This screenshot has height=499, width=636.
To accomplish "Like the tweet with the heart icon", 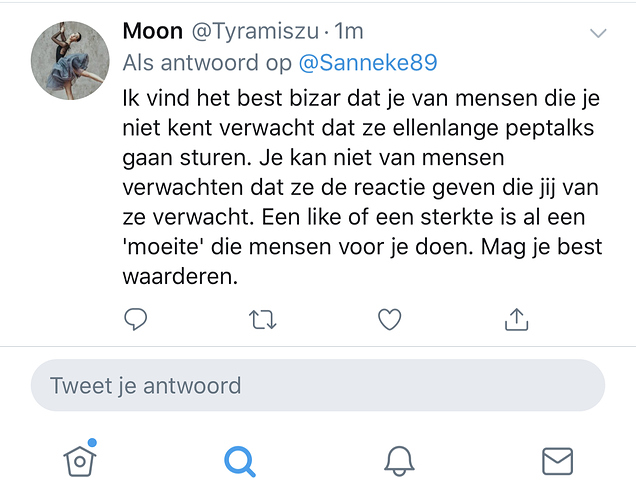I will click(x=389, y=319).
